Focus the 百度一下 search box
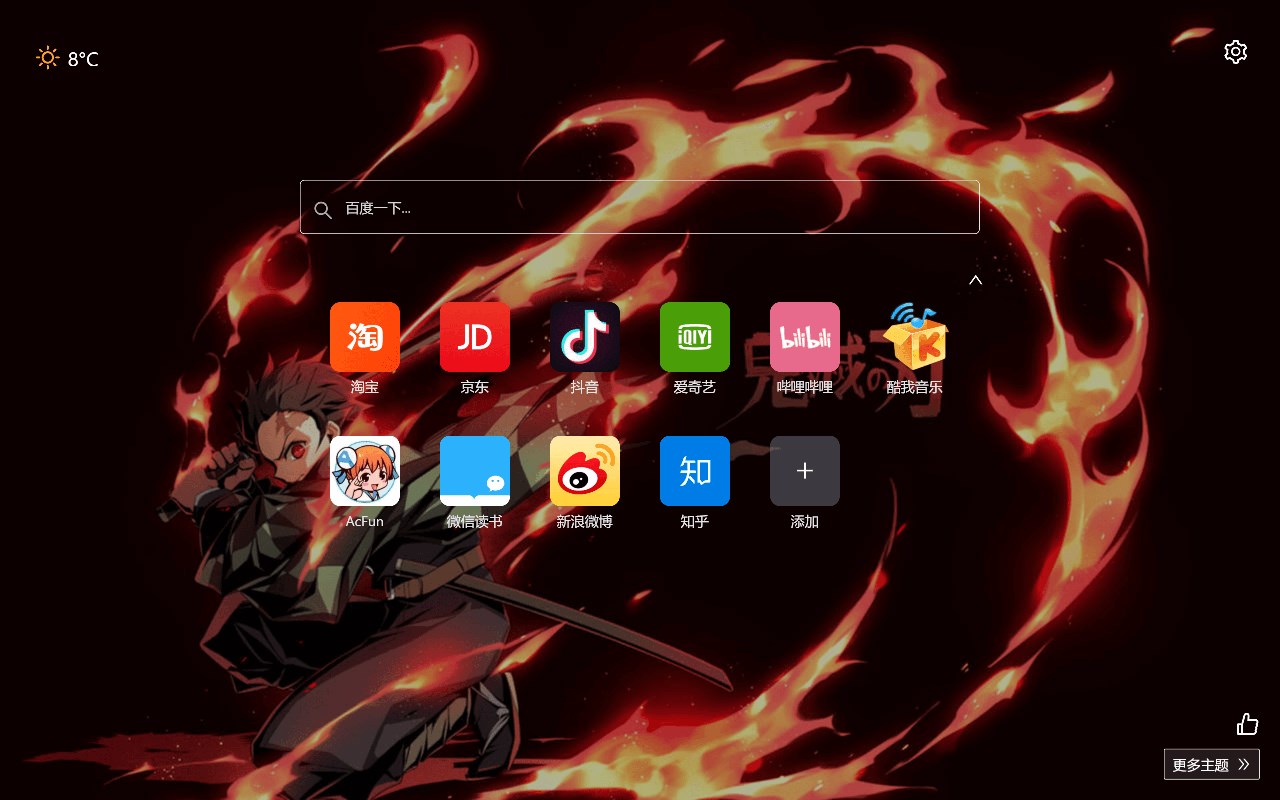The image size is (1280, 800). (x=640, y=207)
